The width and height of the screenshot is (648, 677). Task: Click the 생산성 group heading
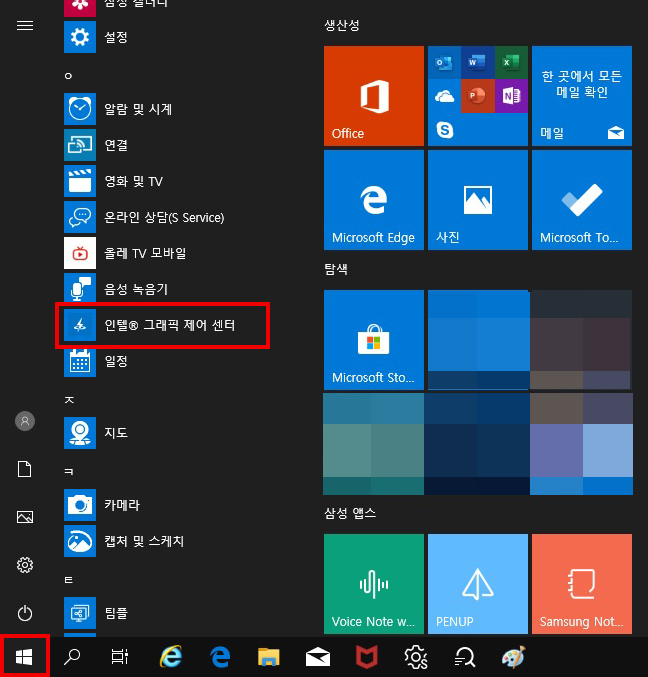(342, 25)
